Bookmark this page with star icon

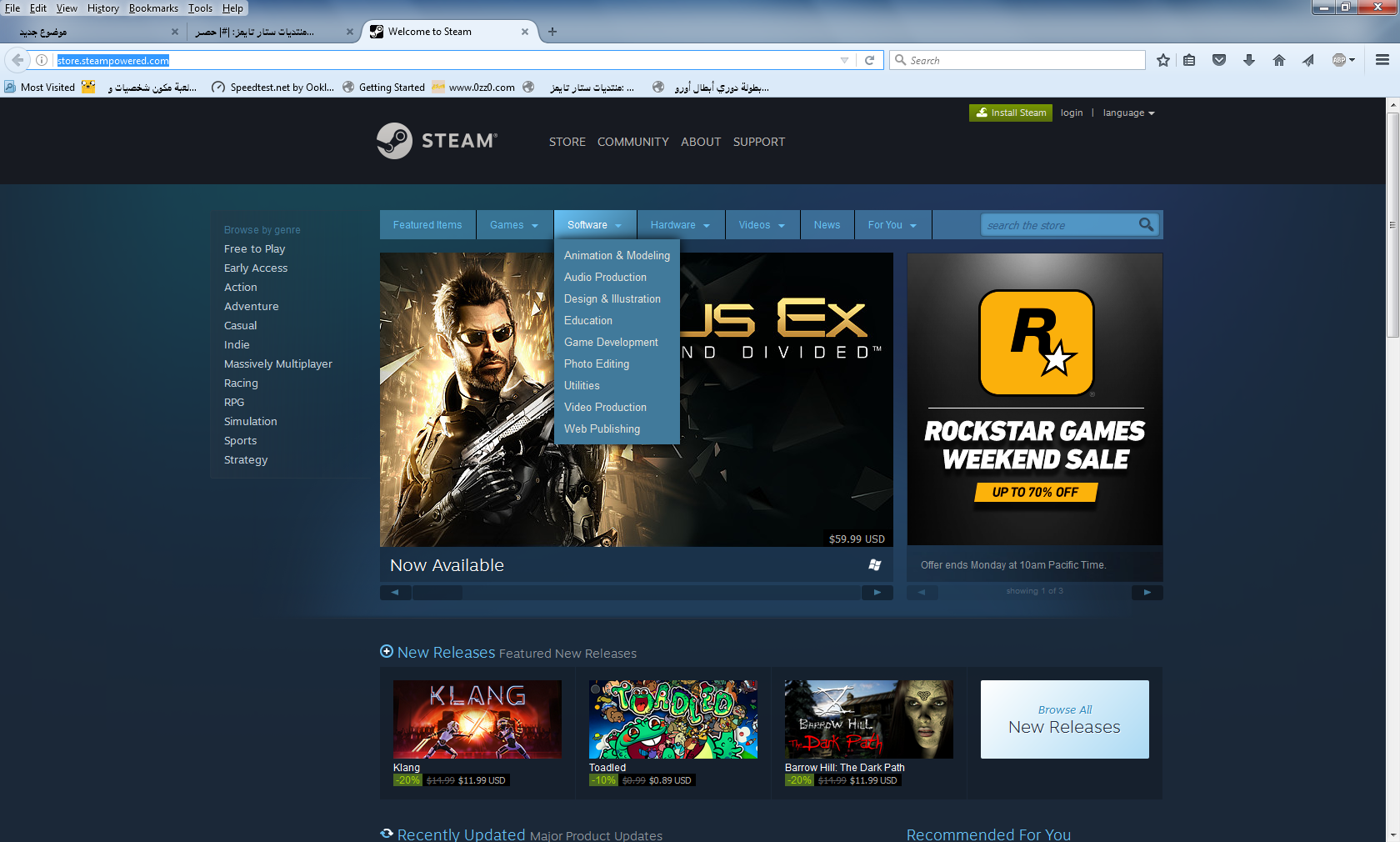1163,60
